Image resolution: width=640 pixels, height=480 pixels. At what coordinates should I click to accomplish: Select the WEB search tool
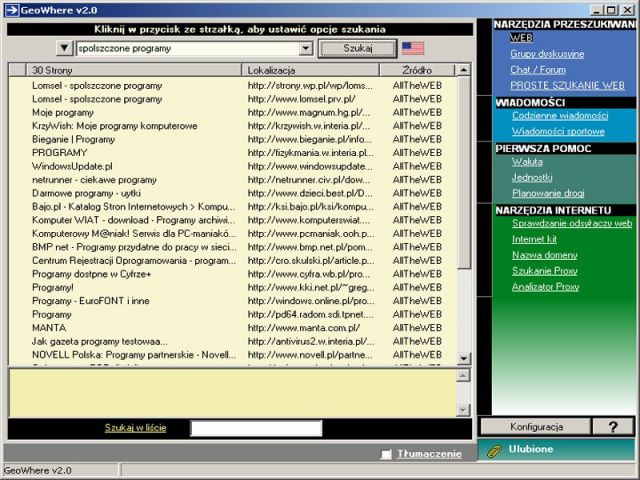pyautogui.click(x=521, y=38)
